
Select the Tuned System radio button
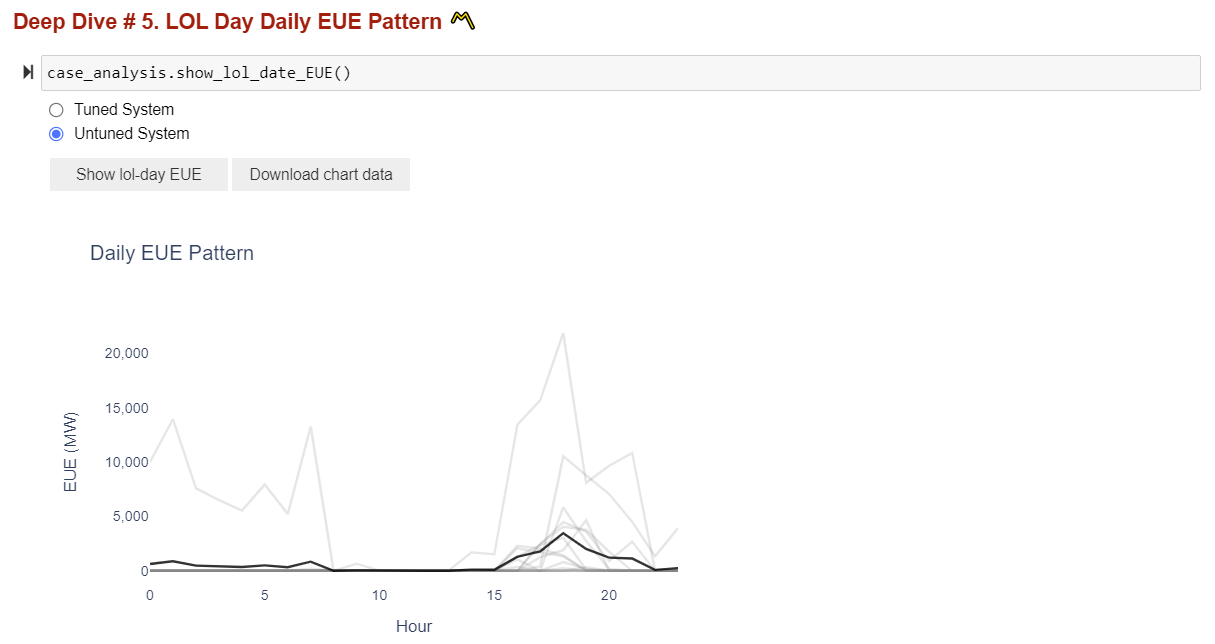pyautogui.click(x=56, y=110)
